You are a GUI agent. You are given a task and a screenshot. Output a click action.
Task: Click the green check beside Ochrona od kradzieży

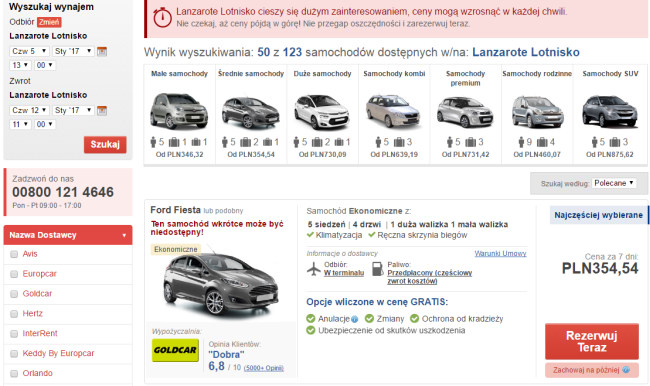[415, 318]
